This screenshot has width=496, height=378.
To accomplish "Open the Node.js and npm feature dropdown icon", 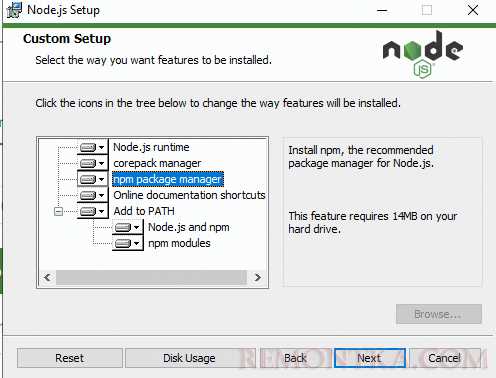I will point(127,227).
